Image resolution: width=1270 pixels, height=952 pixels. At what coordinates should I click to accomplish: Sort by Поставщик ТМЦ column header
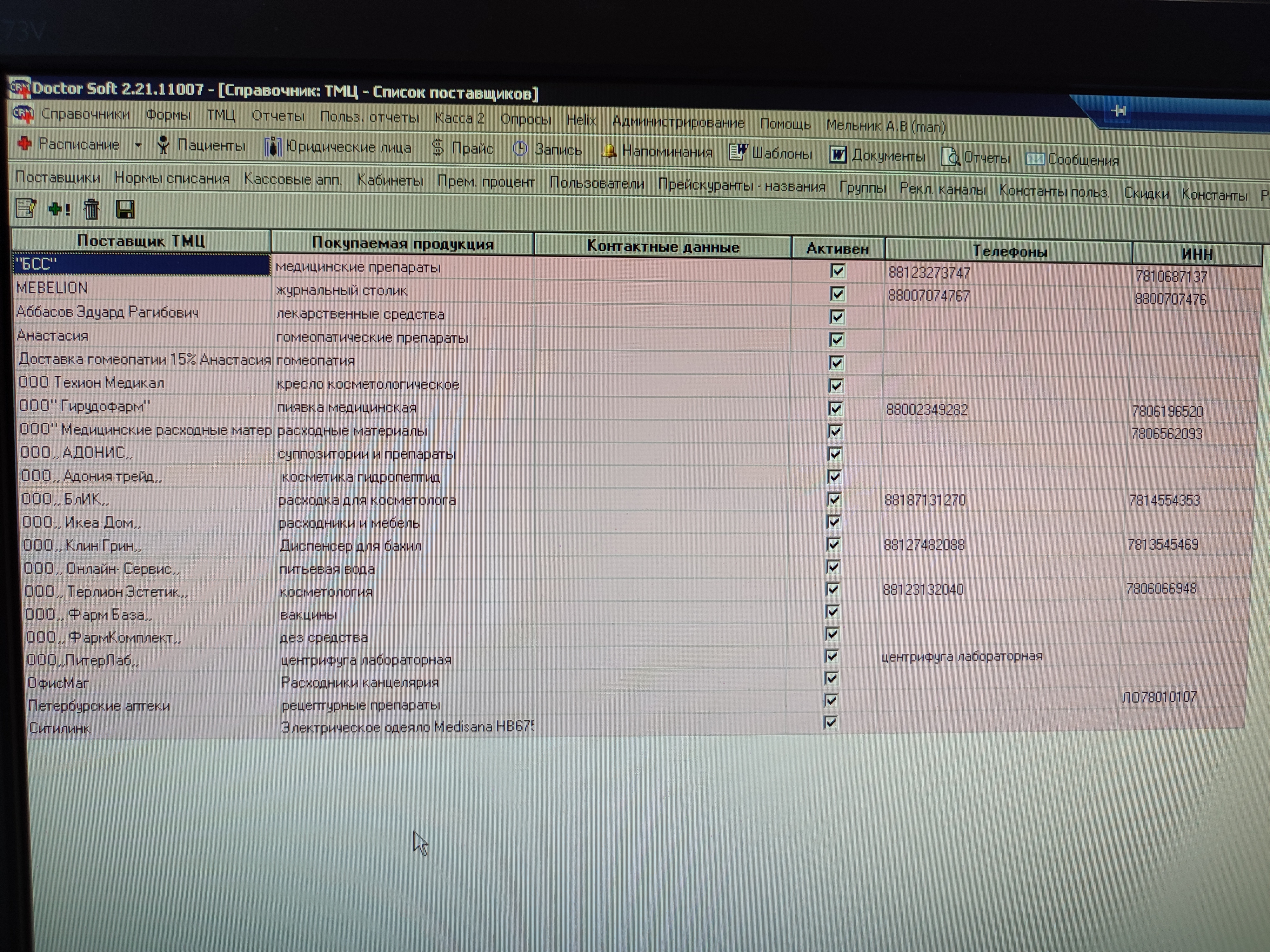141,241
